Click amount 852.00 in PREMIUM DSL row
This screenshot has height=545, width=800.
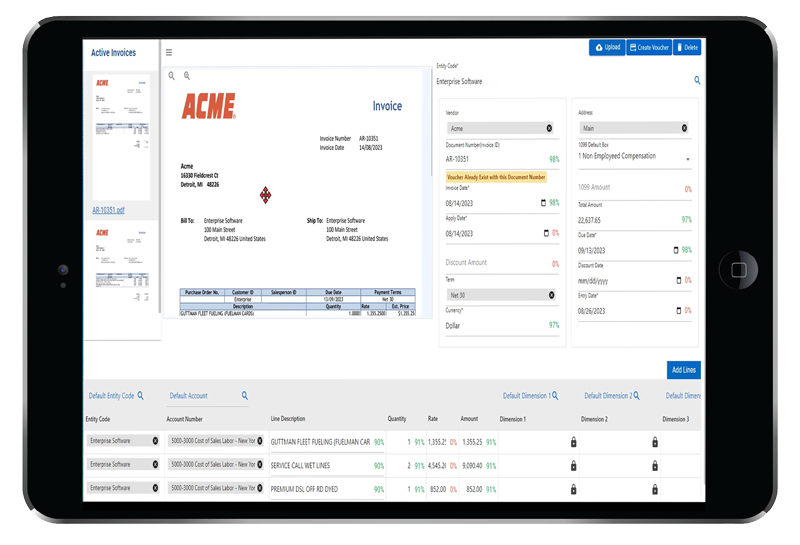tap(474, 489)
